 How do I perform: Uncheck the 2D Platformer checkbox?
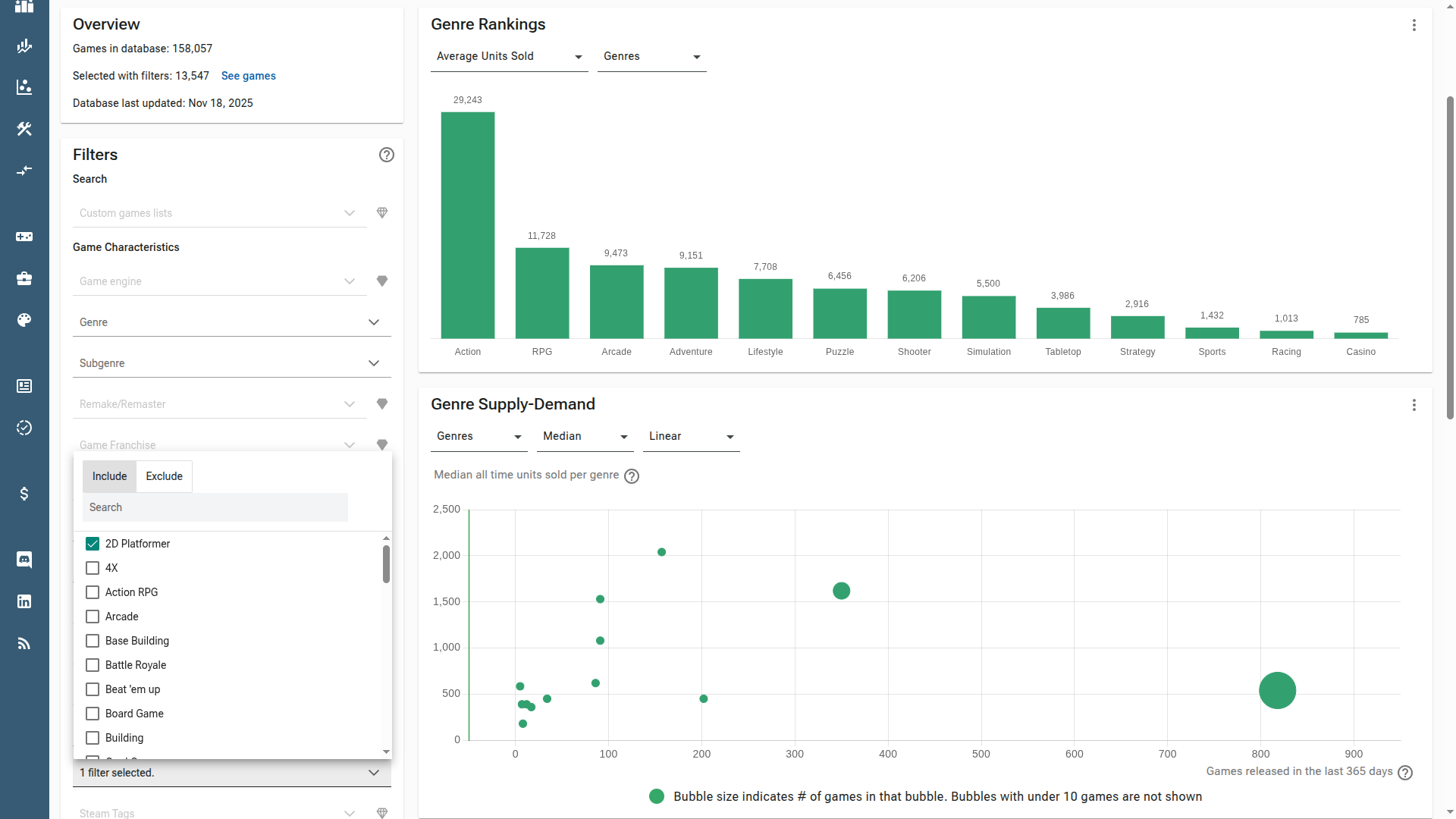pos(93,544)
